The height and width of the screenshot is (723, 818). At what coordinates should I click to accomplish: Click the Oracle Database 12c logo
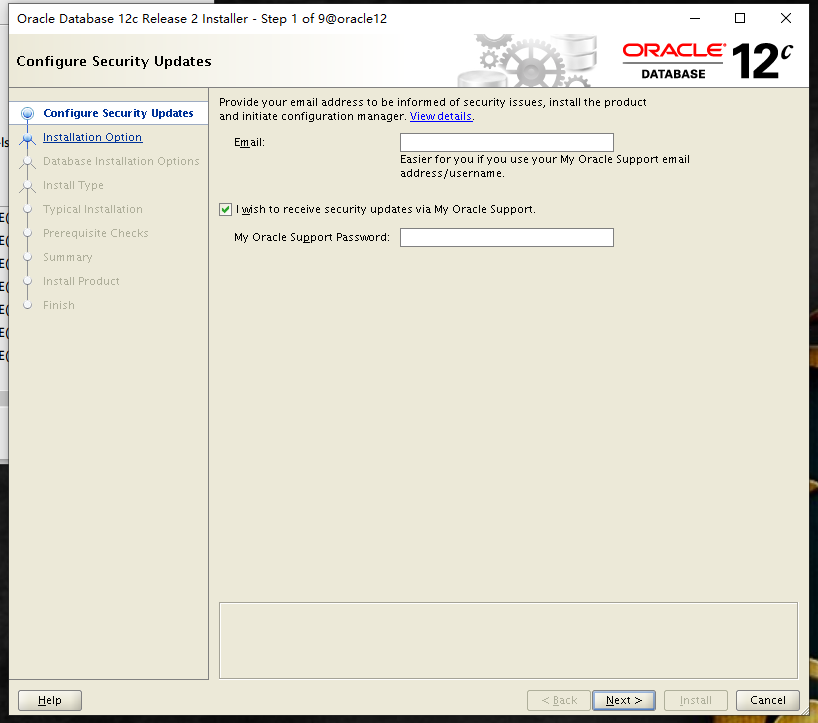707,61
